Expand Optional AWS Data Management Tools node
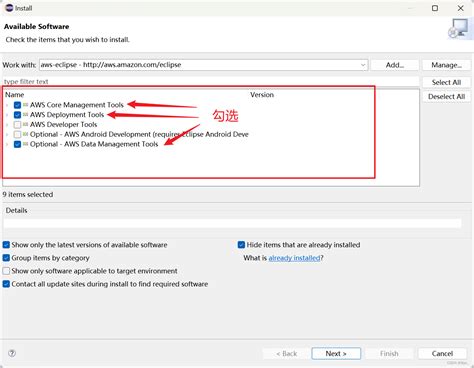Viewport: 474px width, 368px height. point(7,144)
